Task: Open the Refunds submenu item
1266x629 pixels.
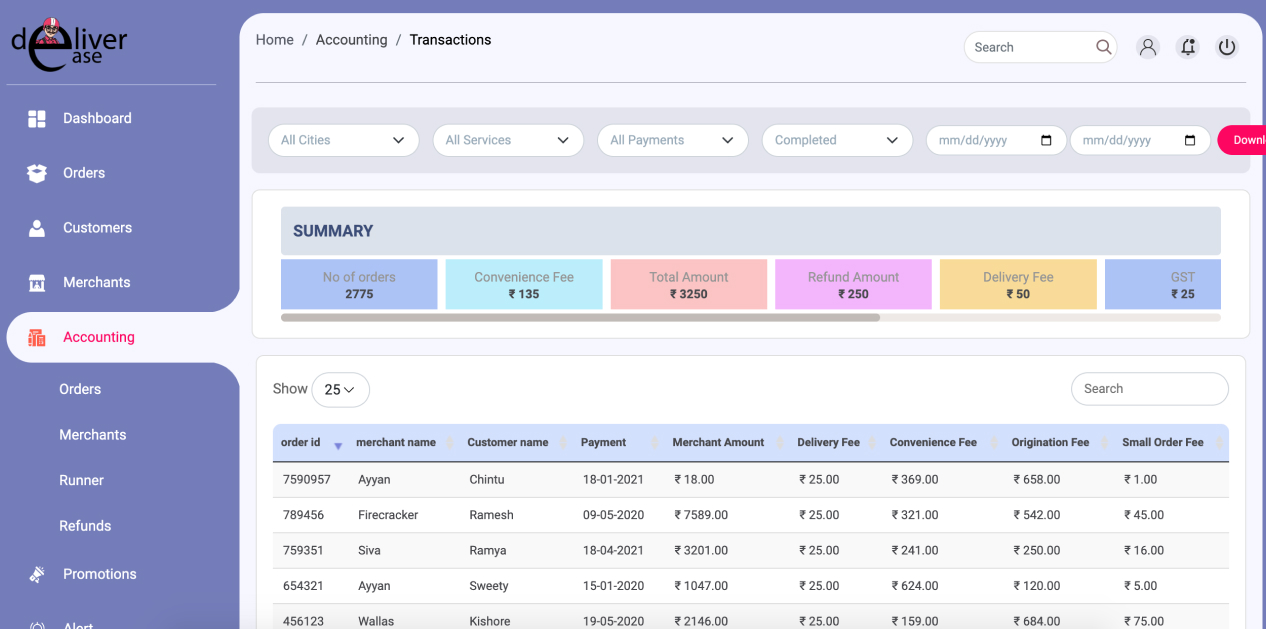Action: tap(85, 526)
